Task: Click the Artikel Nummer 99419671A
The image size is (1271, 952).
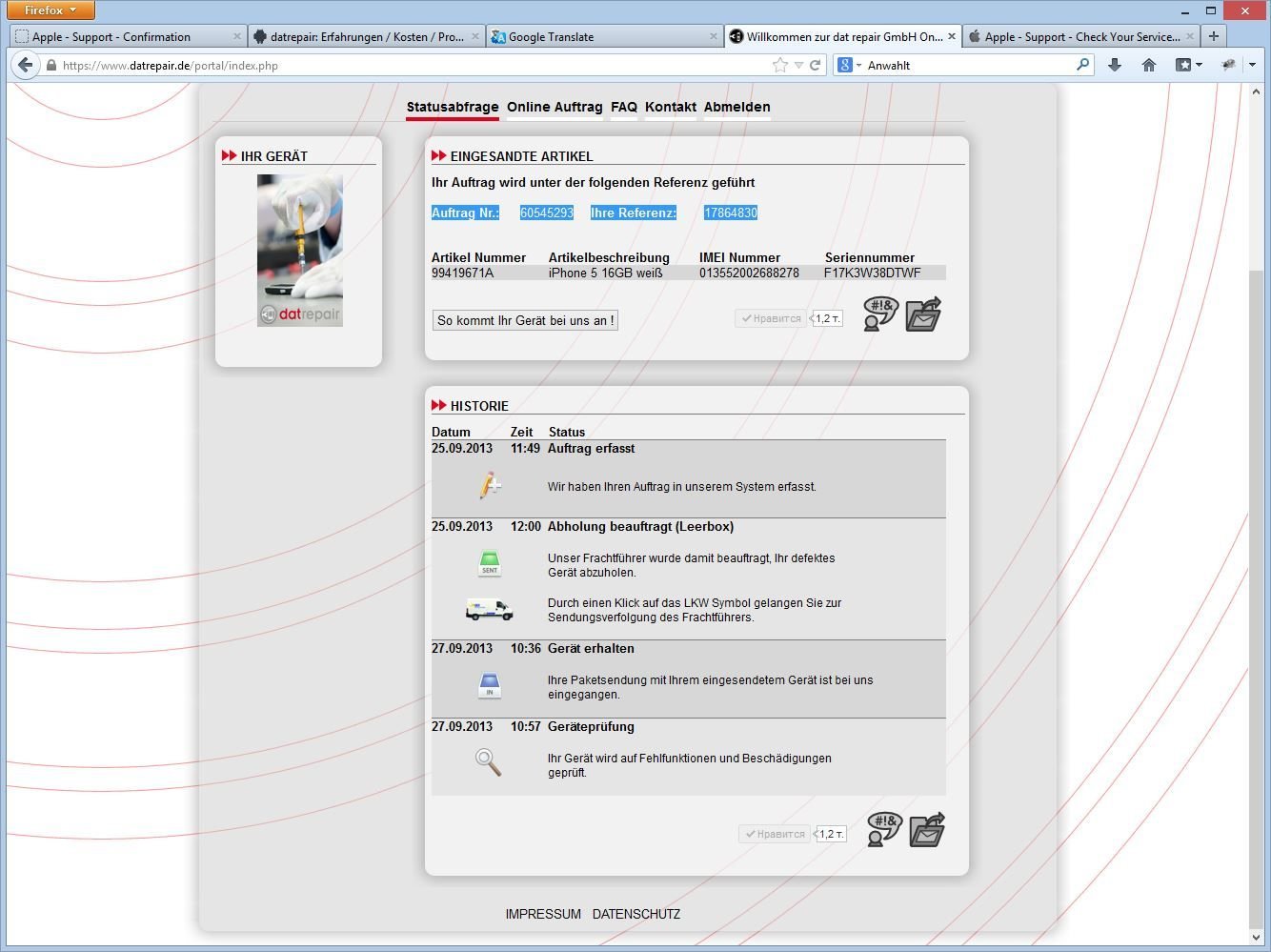Action: pyautogui.click(x=462, y=273)
